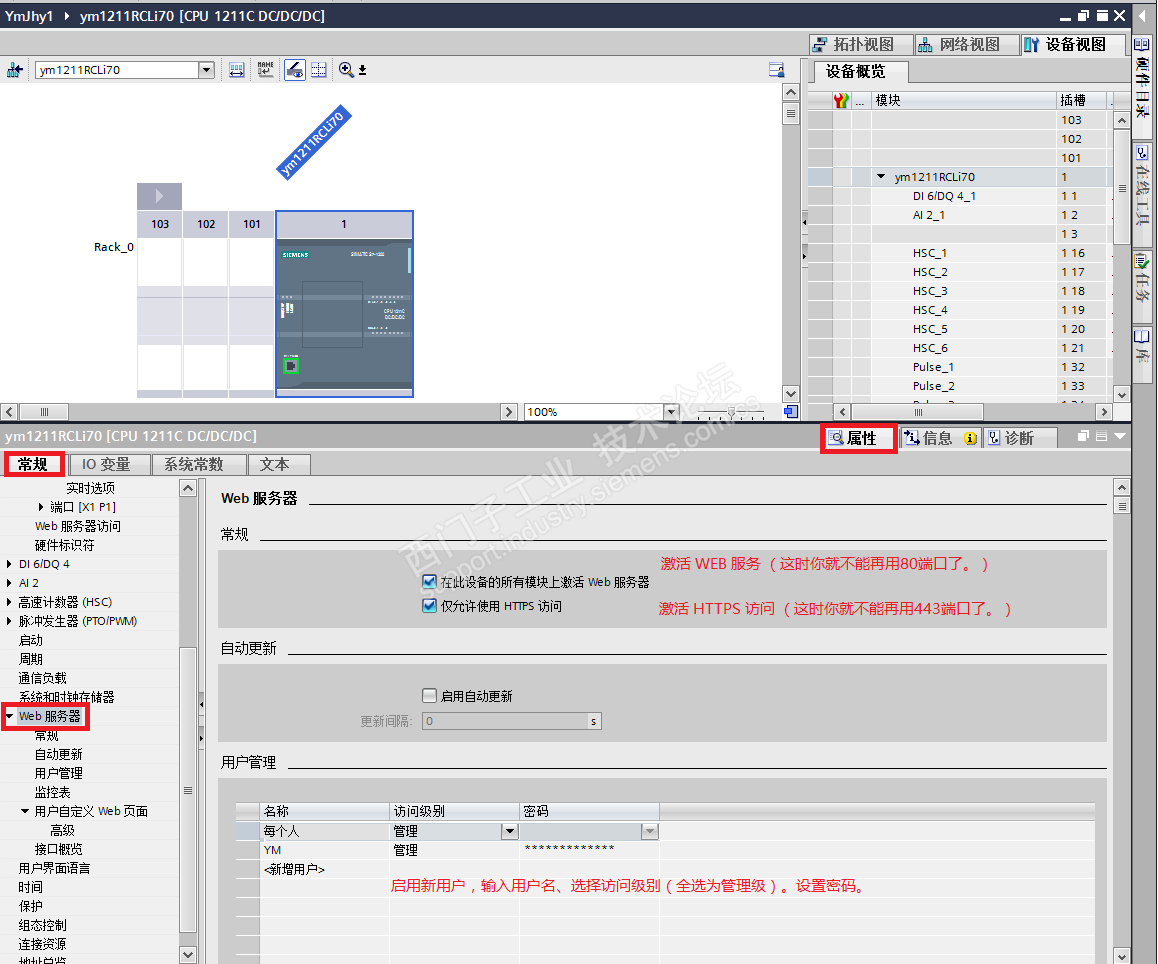1158x964 pixels.
Task: Collapse the Web 服务器 tree node
Action: click(9, 716)
